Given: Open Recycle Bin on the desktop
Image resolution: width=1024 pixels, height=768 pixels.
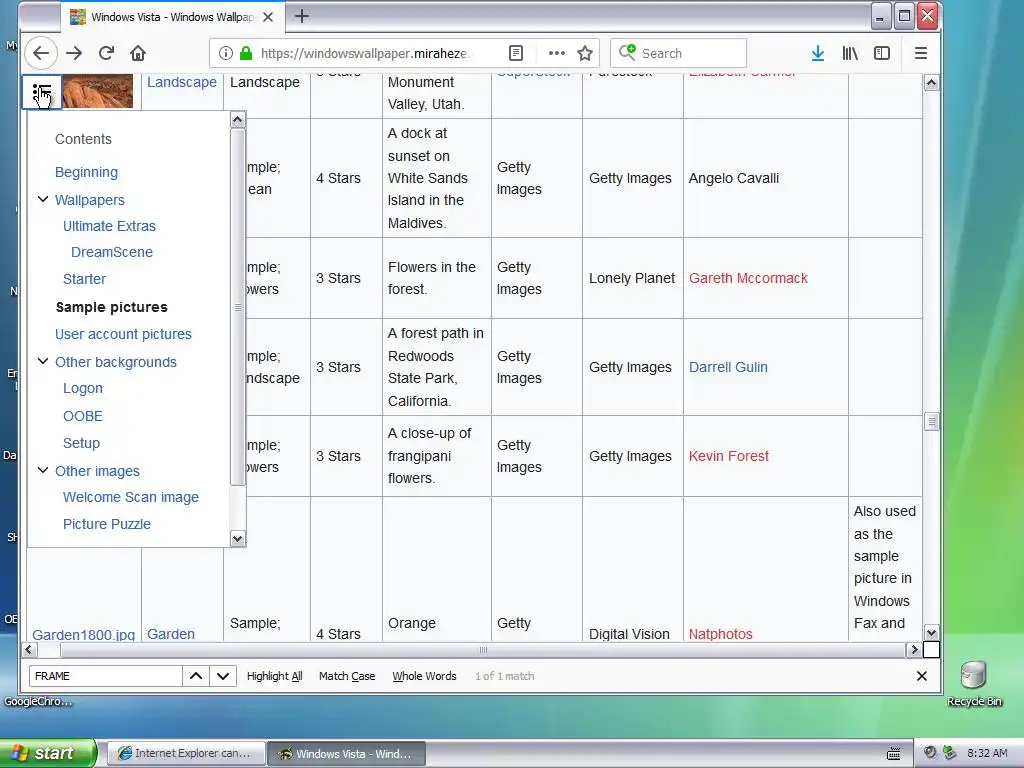Looking at the screenshot, I should [973, 683].
